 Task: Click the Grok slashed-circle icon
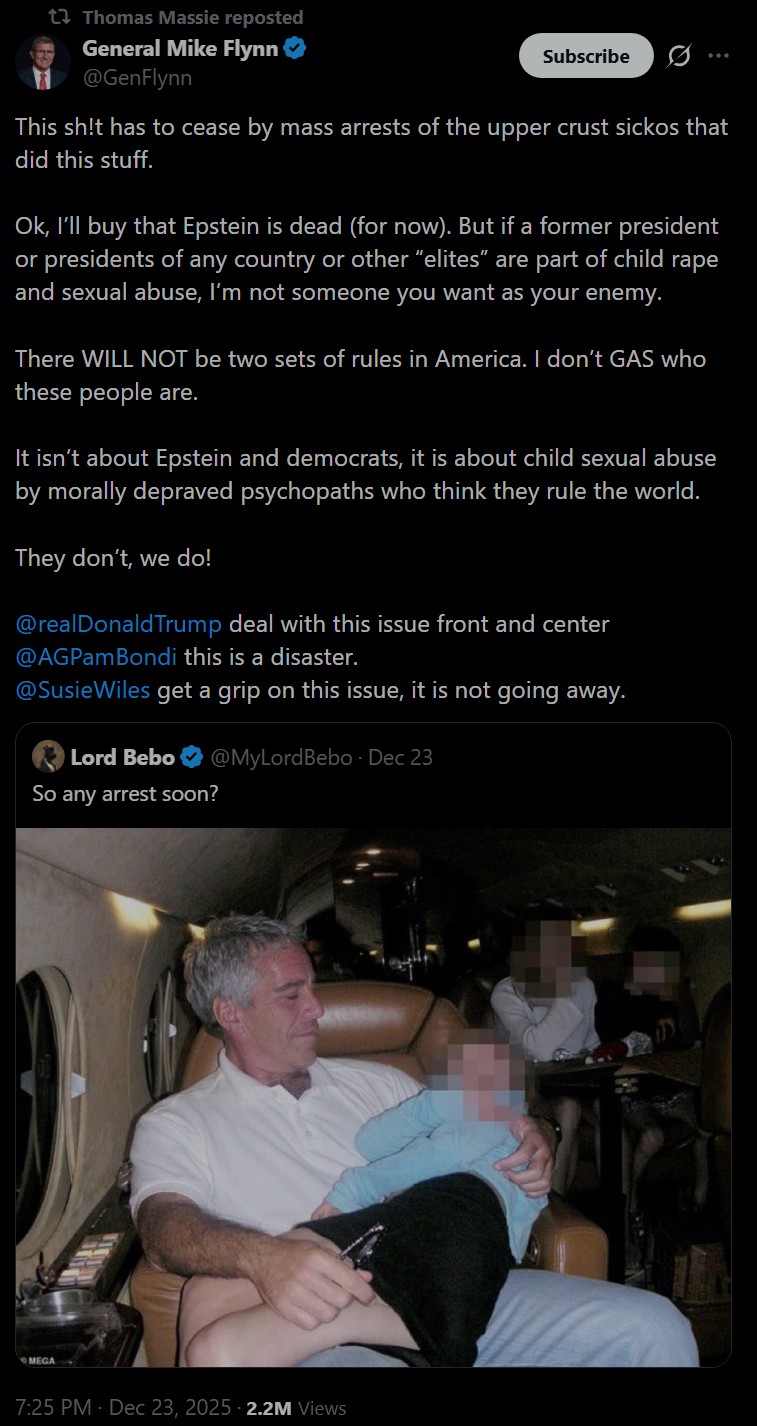(678, 57)
